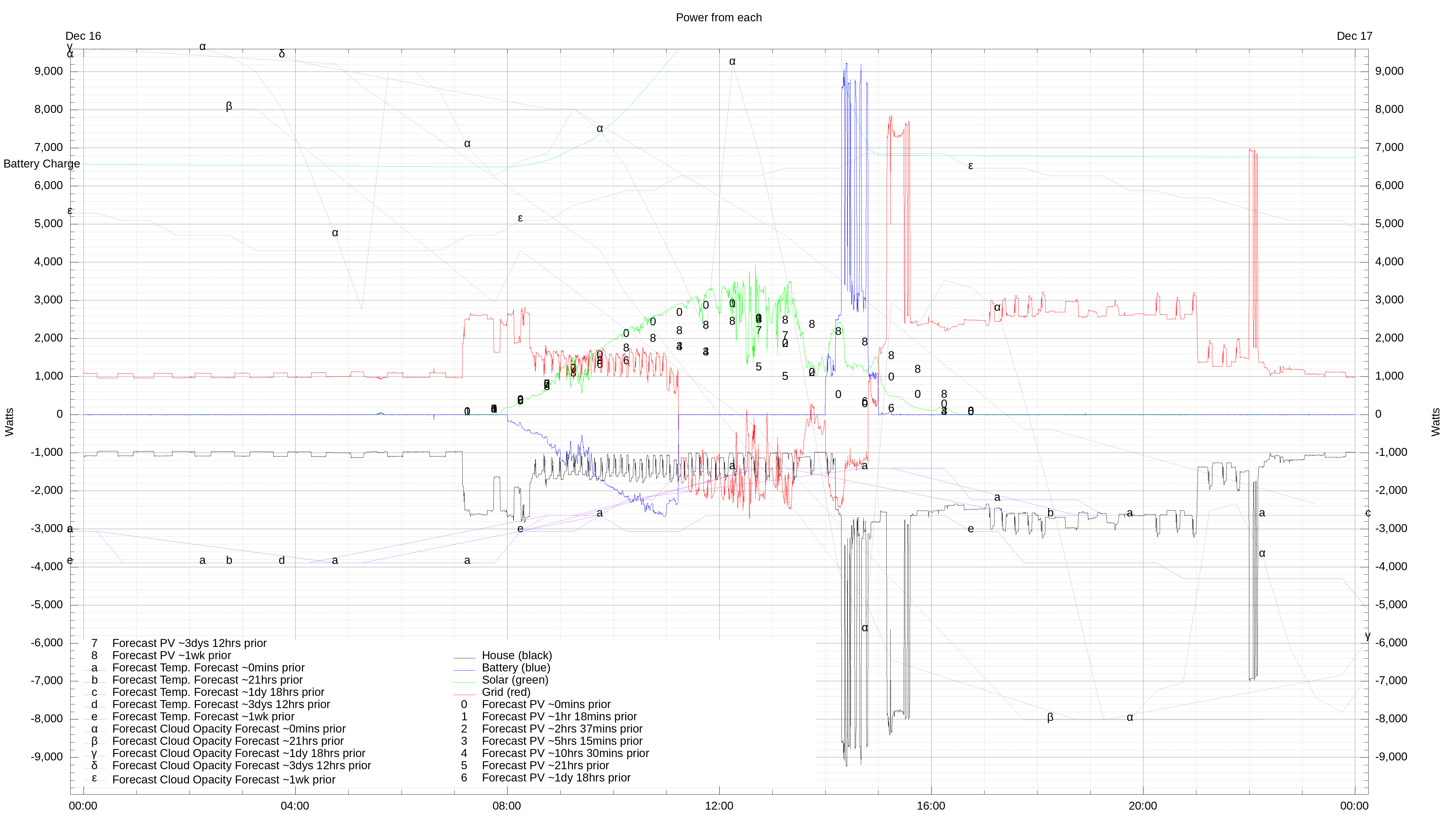Click legend entry 'Forecast PV ~21hrs prior'
The height and width of the screenshot is (819, 1456).
[545, 766]
